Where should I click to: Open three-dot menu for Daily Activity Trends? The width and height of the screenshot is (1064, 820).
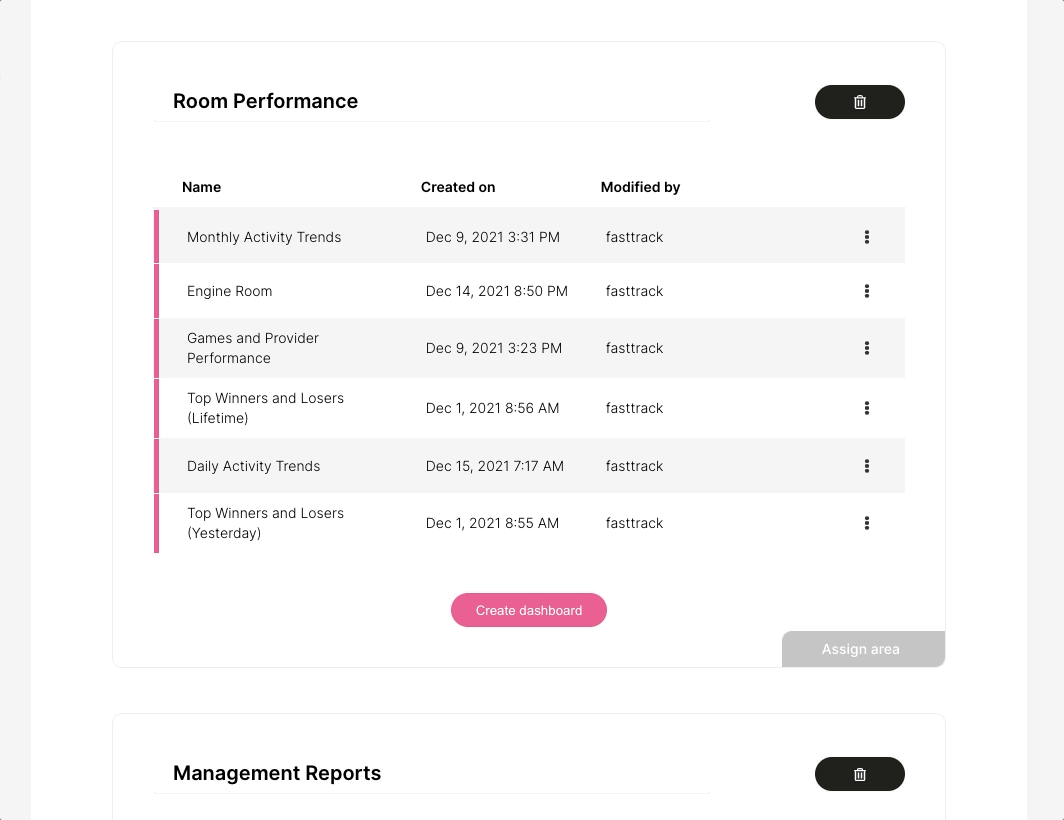(x=867, y=466)
